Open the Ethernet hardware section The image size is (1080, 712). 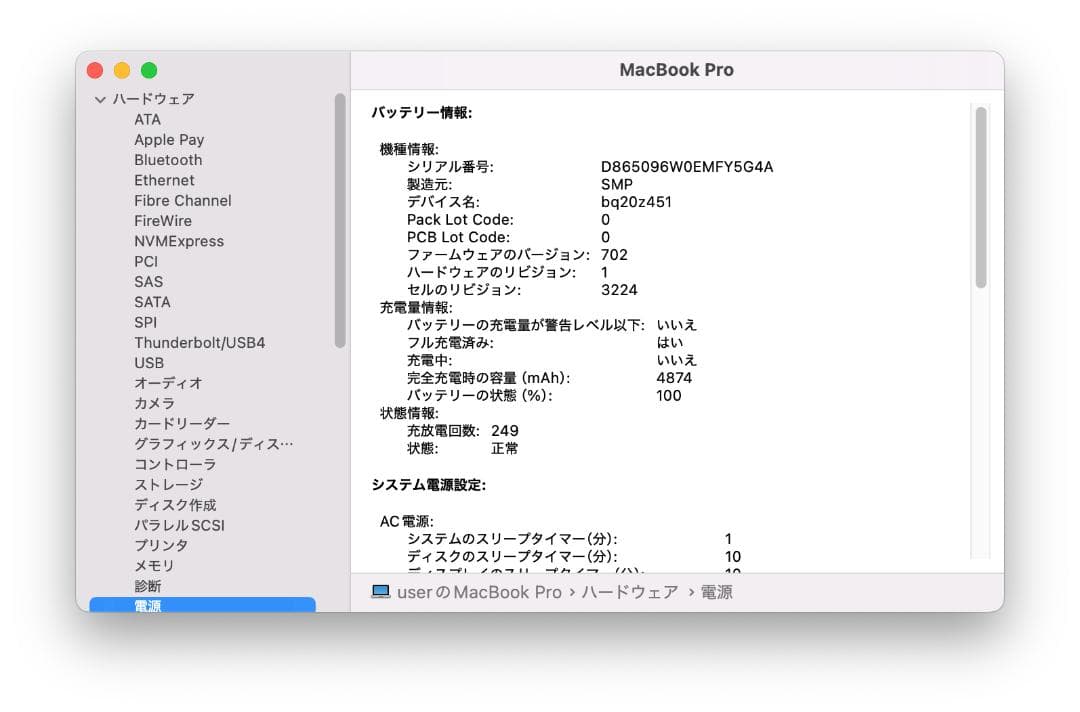coord(165,180)
